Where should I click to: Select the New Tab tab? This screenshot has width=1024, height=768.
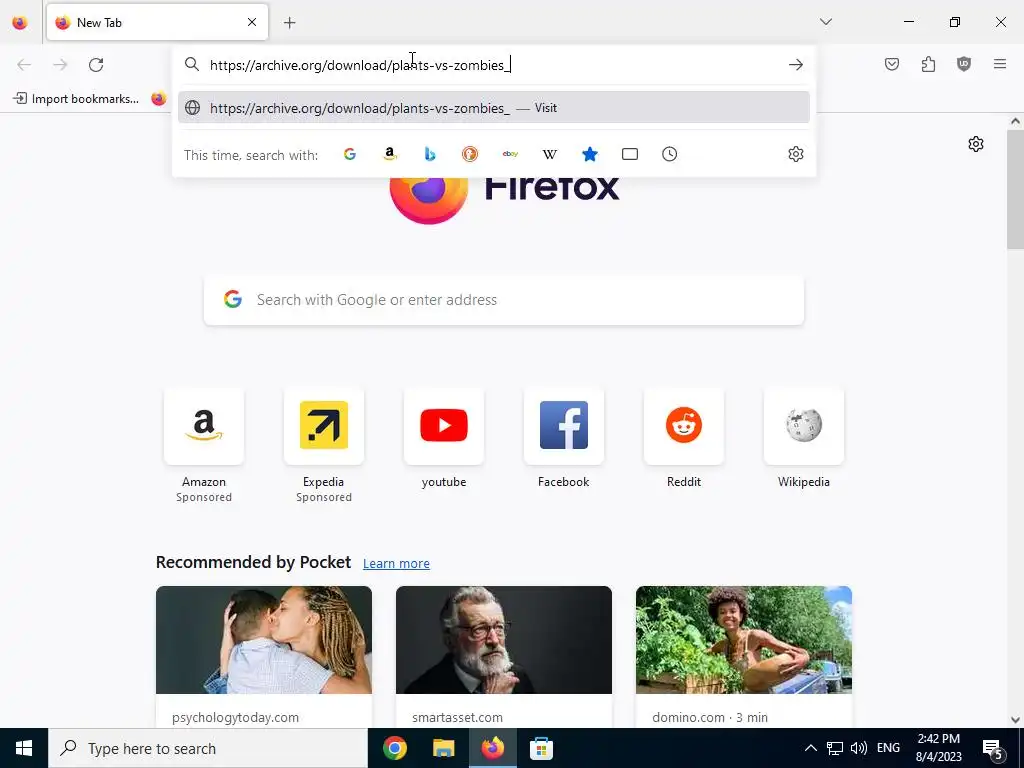(157, 22)
